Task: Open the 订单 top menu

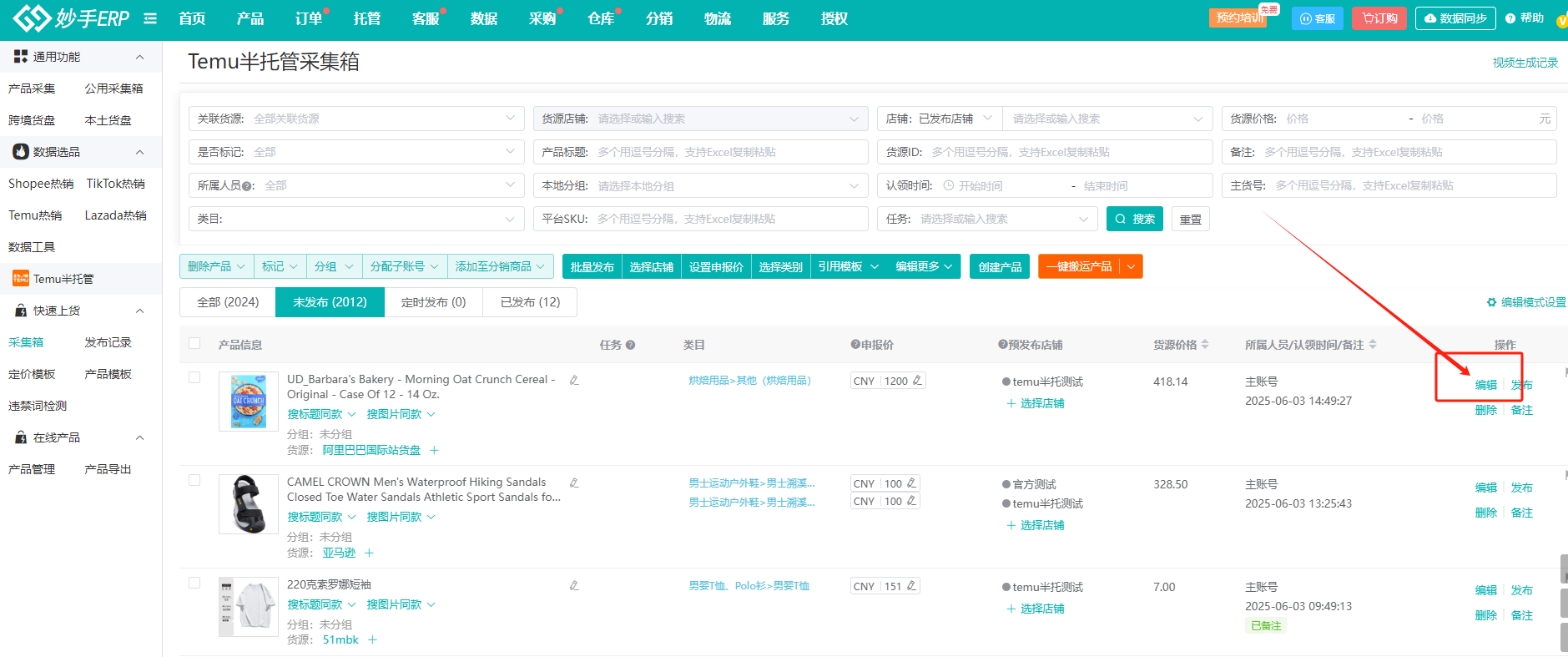Action: tap(309, 18)
